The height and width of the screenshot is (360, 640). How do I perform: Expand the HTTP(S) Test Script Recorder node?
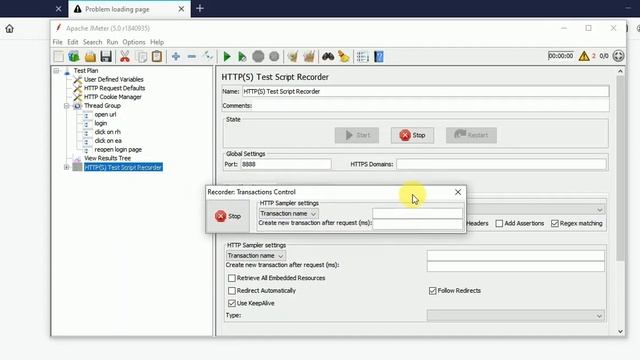(x=67, y=167)
